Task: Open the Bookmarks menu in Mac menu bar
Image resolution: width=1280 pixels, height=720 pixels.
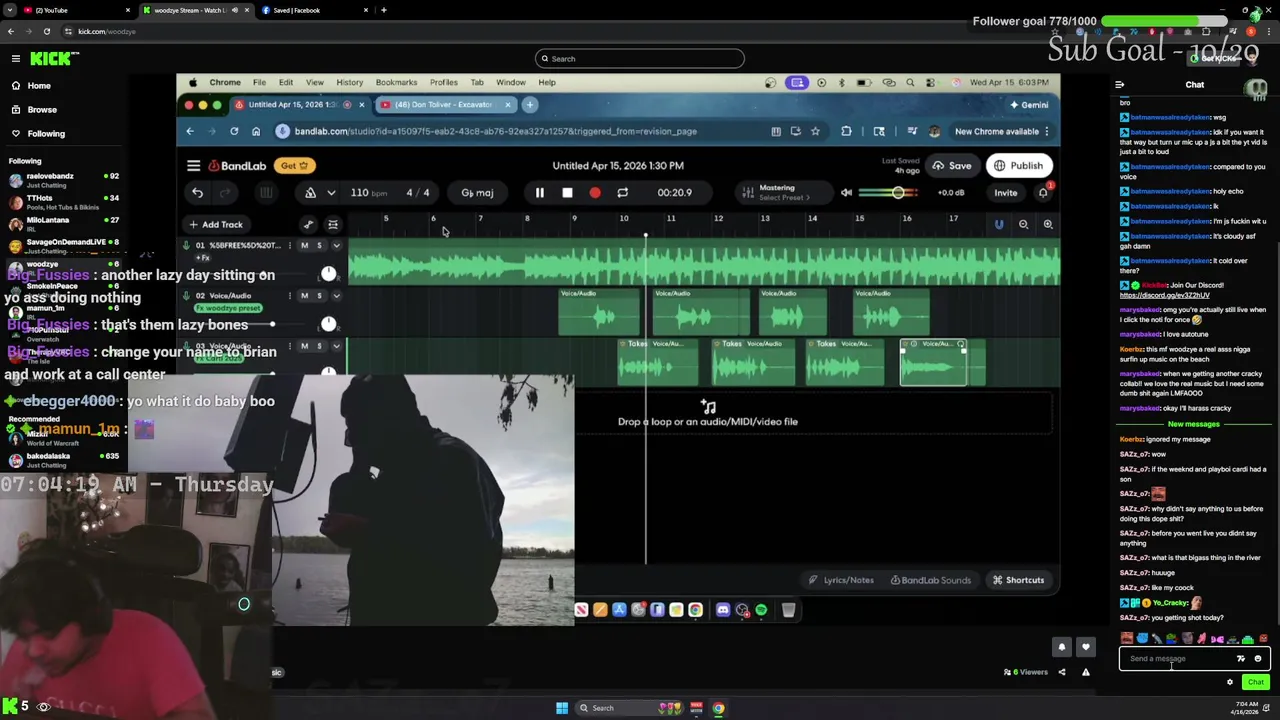Action: coord(396,82)
